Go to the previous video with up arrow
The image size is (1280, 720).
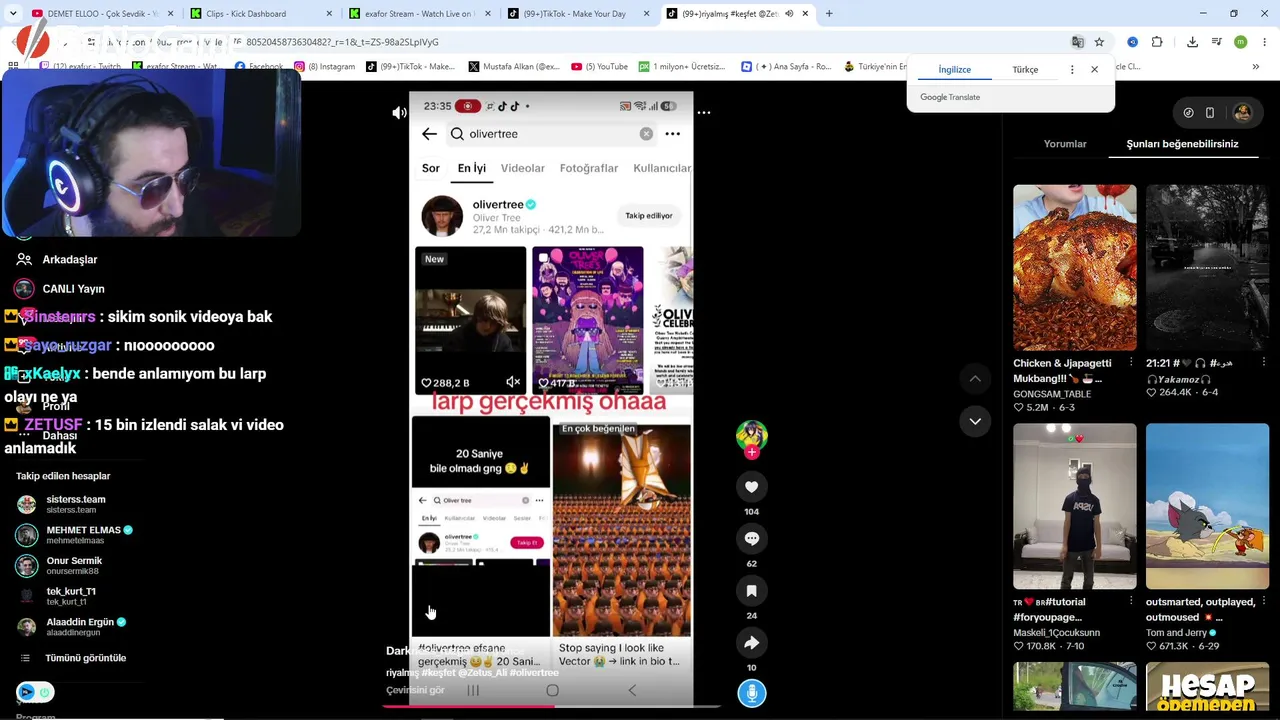(975, 378)
